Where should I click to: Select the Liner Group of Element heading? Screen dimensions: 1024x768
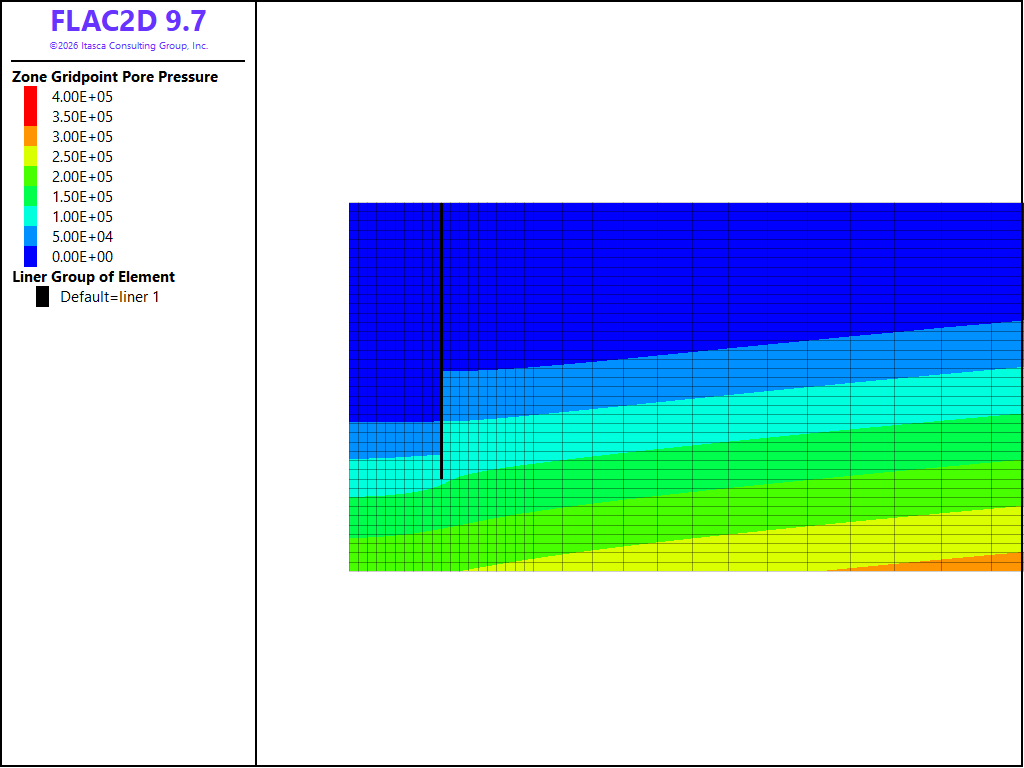click(x=93, y=277)
